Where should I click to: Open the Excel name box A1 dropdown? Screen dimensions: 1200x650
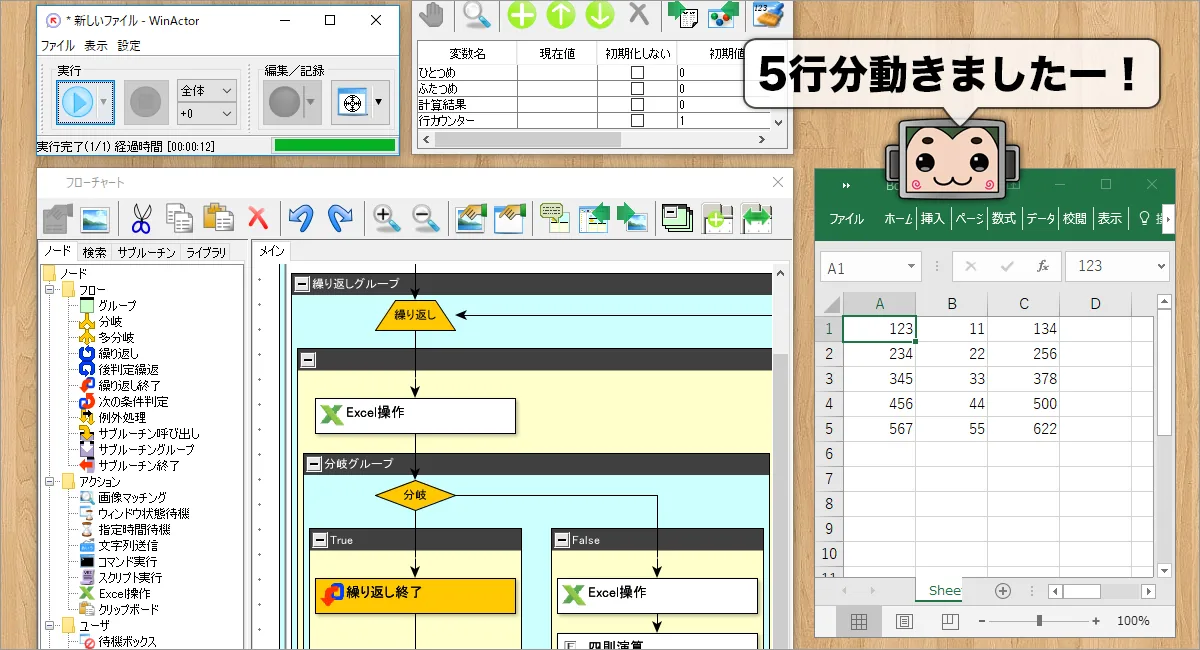pyautogui.click(x=911, y=267)
